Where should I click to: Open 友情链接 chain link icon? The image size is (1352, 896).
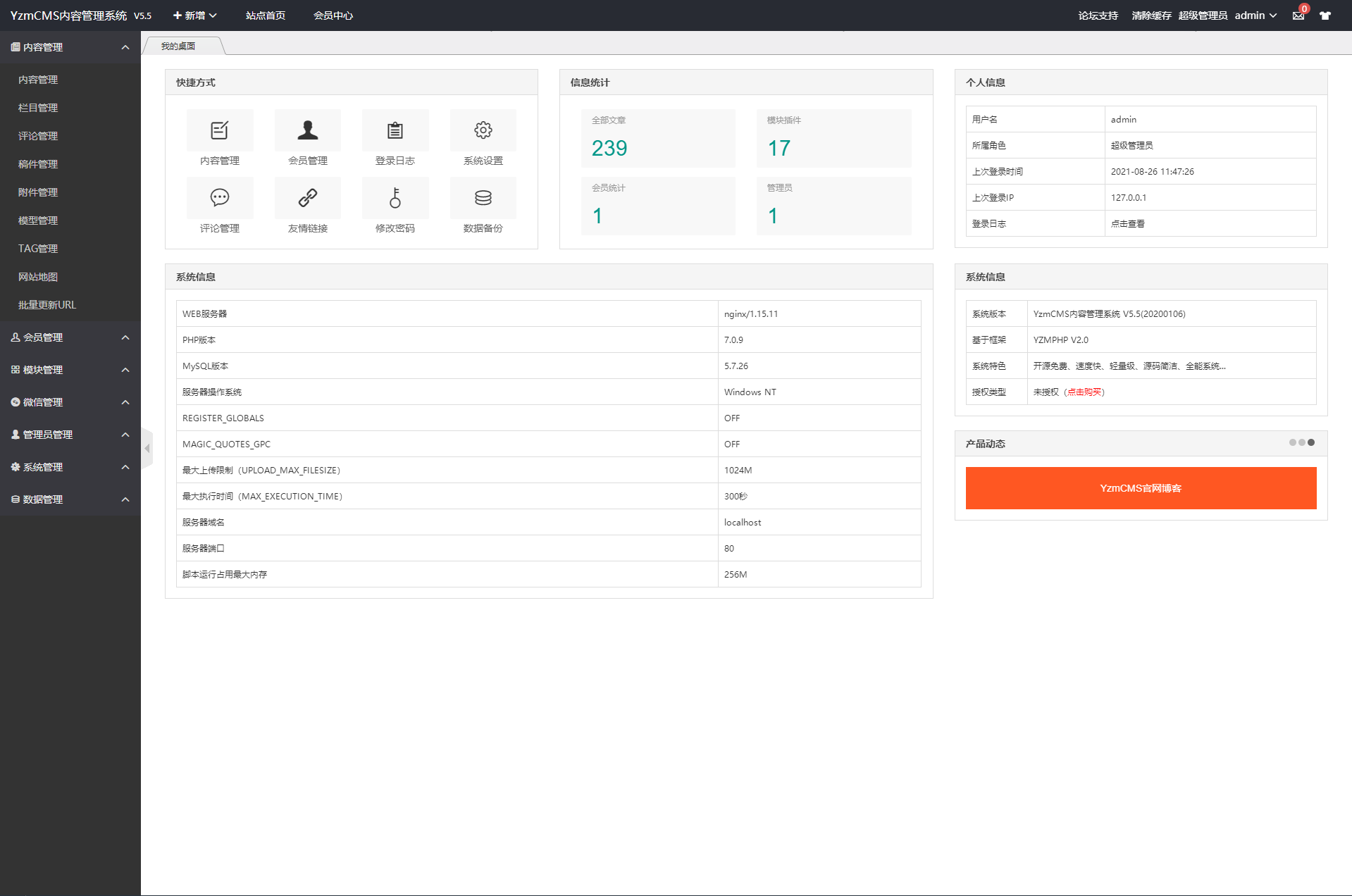tap(307, 198)
